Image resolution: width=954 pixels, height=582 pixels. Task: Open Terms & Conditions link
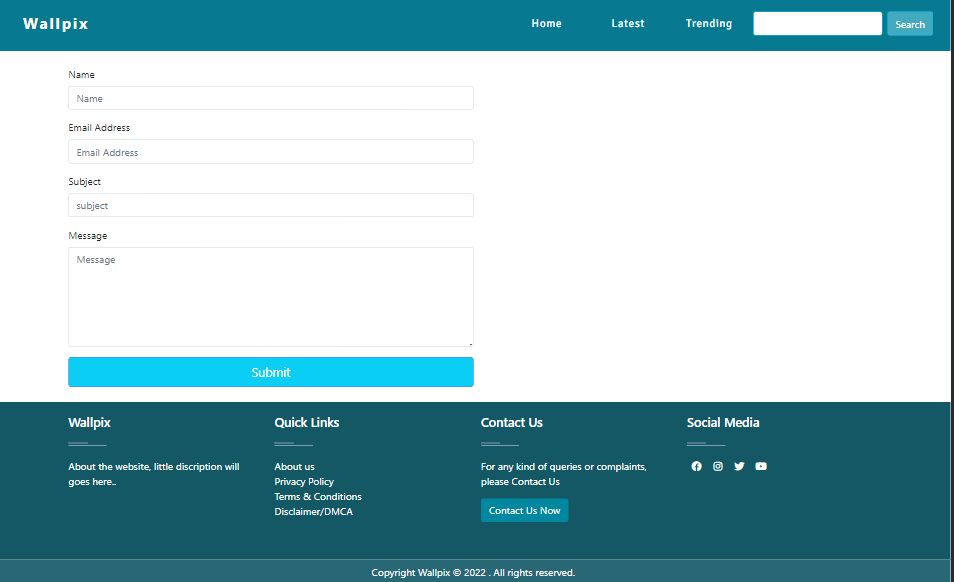(318, 497)
